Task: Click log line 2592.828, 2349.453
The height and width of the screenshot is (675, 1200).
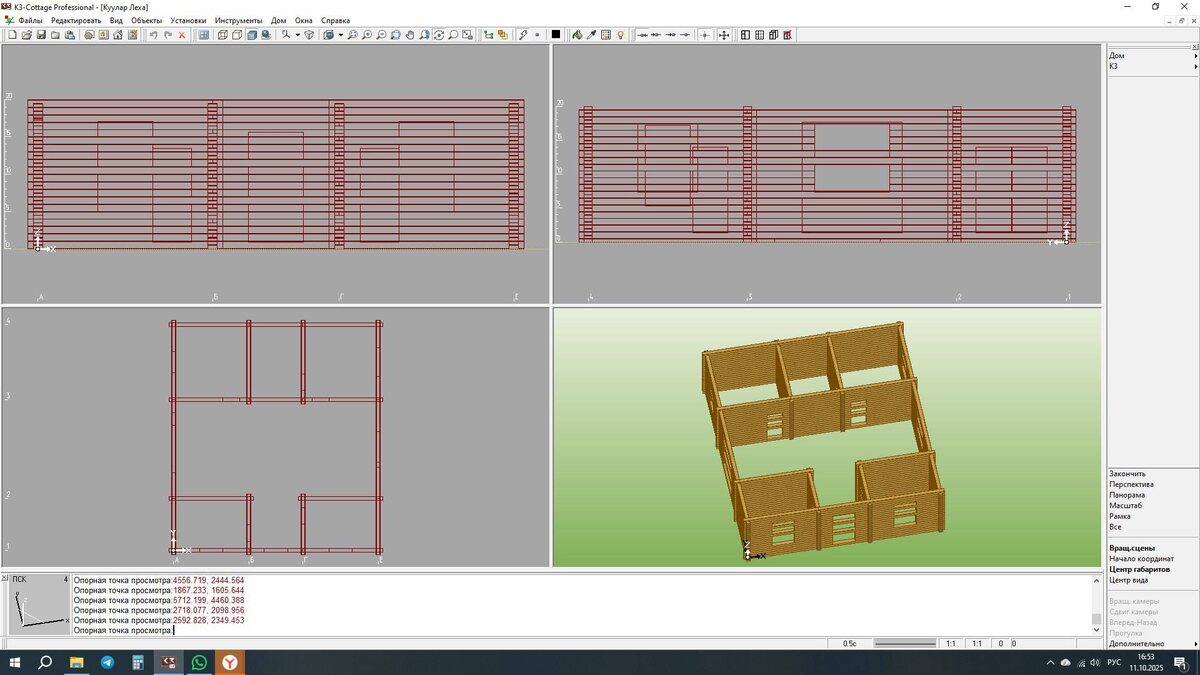Action: (158, 620)
